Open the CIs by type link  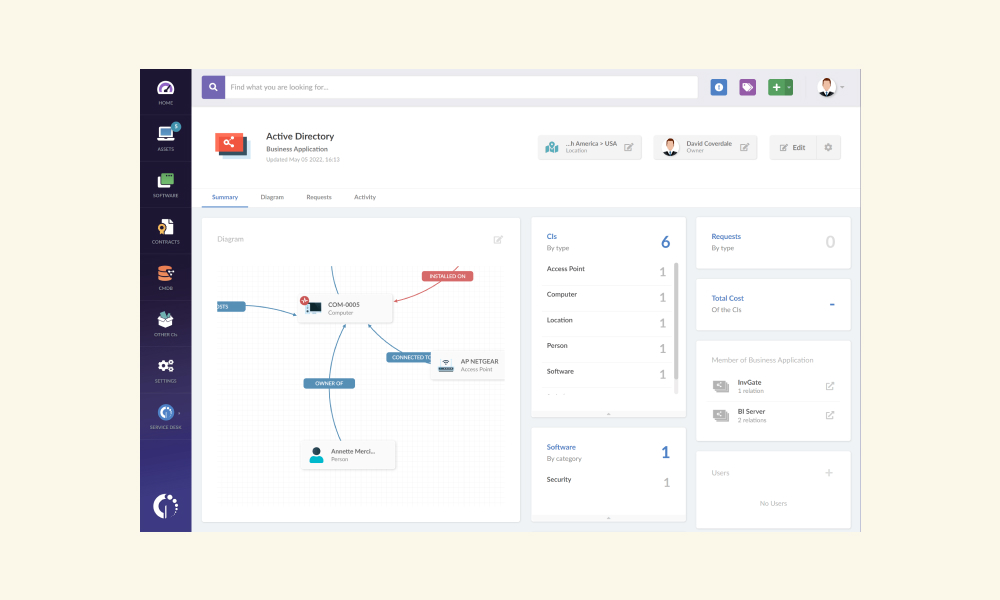(x=552, y=237)
